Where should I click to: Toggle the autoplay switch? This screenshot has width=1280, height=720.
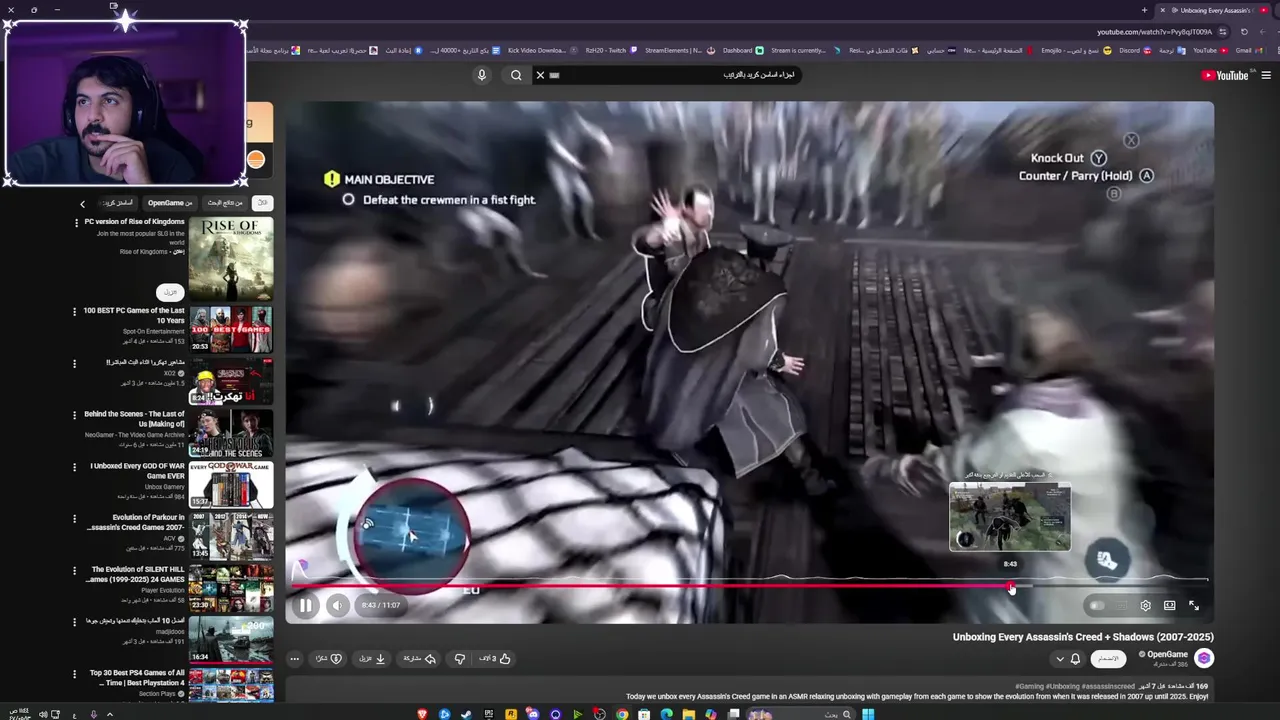coord(1097,605)
